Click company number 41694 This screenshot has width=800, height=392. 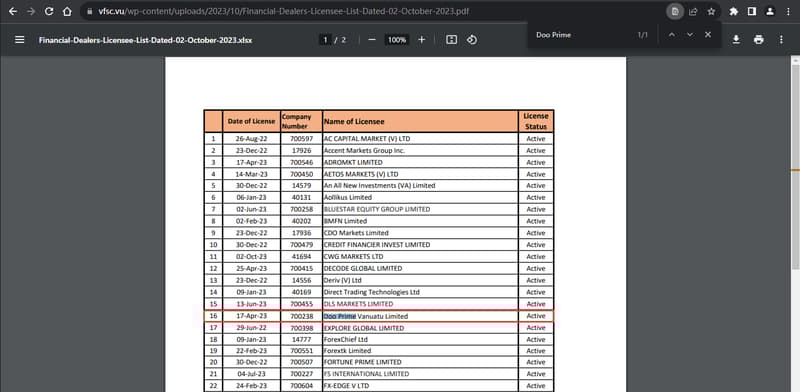[x=301, y=256]
